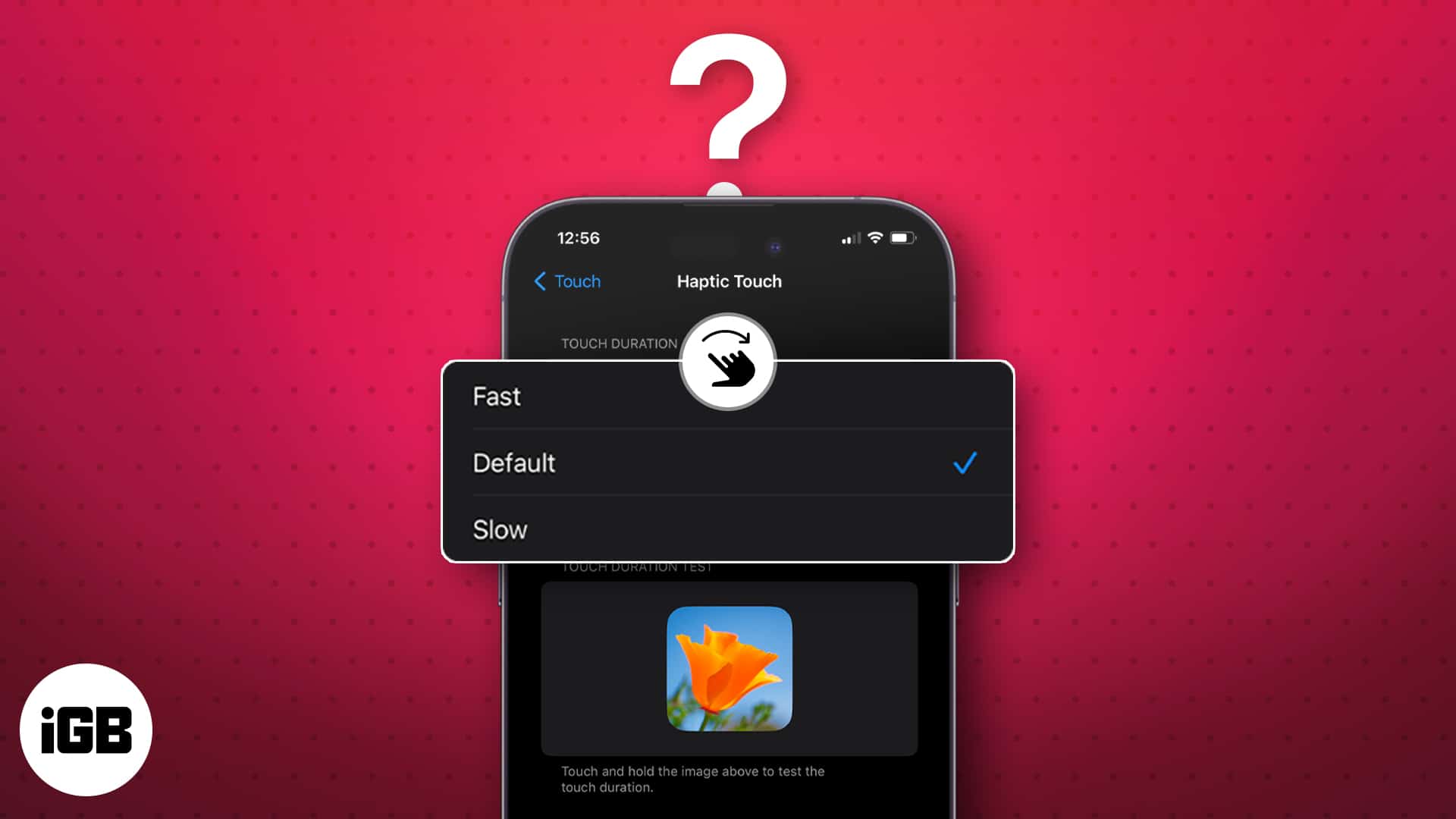Check the Wi-Fi status icon
The height and width of the screenshot is (819, 1456).
point(873,238)
